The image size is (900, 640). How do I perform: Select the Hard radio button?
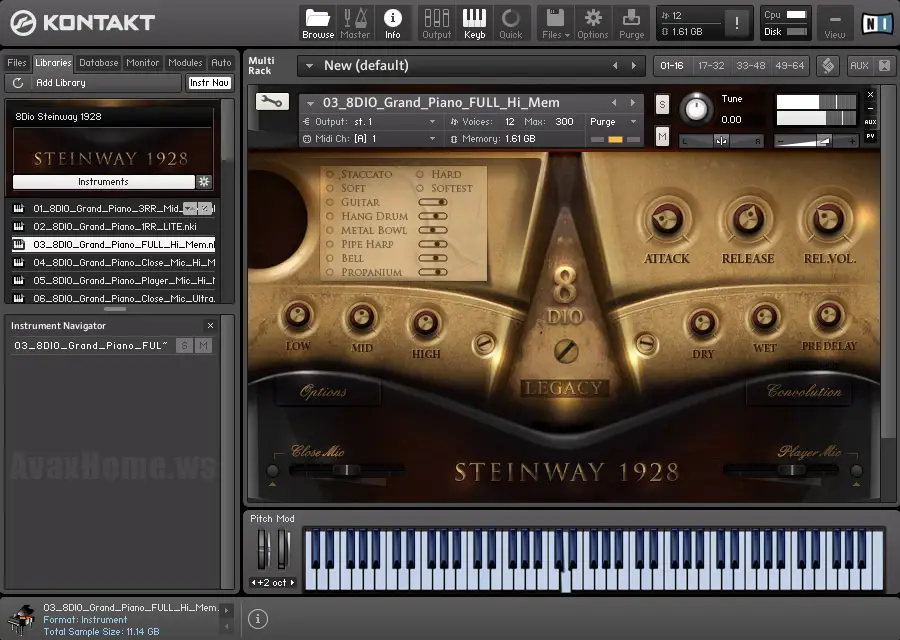pyautogui.click(x=420, y=174)
